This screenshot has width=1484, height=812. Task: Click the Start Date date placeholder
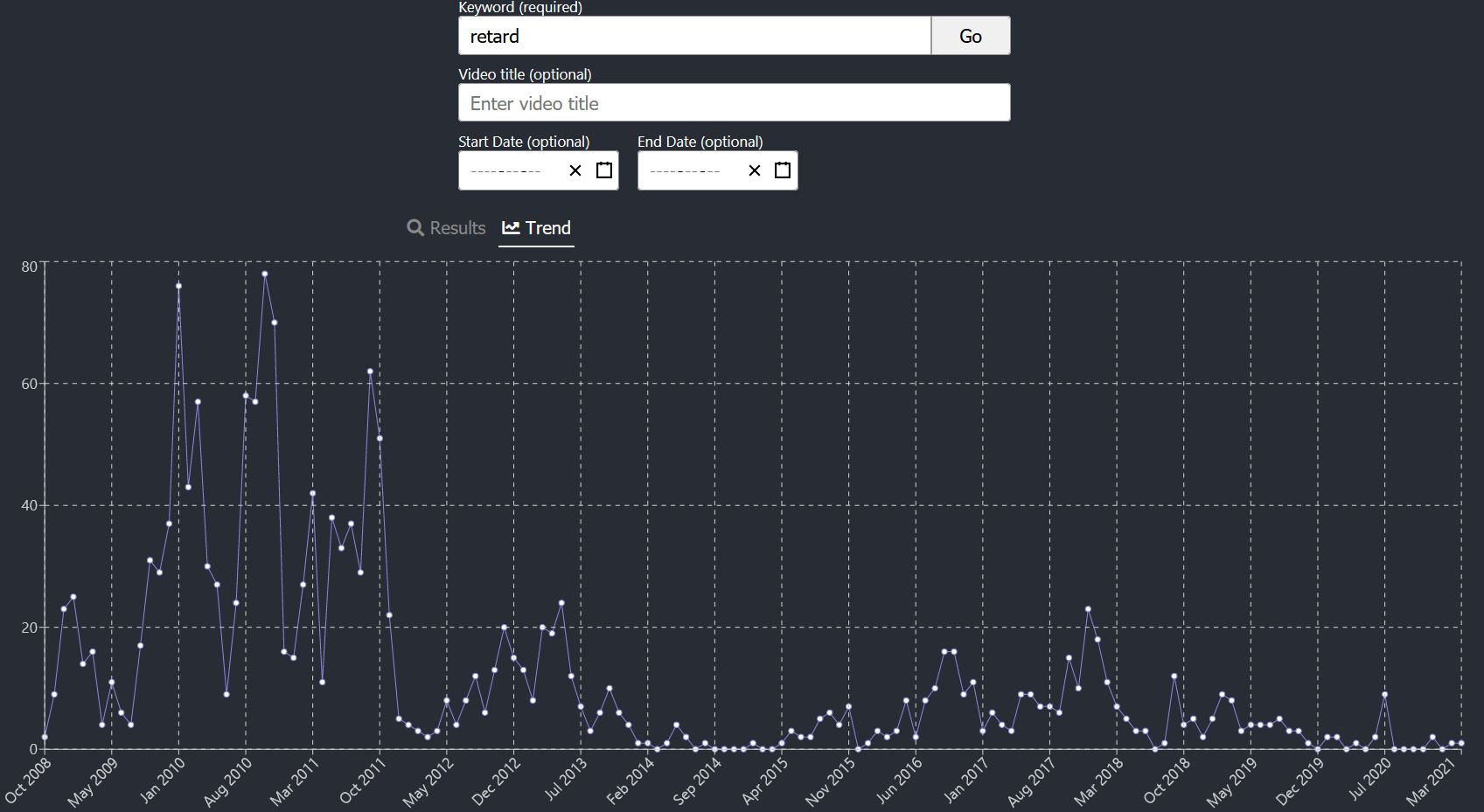pyautogui.click(x=507, y=171)
